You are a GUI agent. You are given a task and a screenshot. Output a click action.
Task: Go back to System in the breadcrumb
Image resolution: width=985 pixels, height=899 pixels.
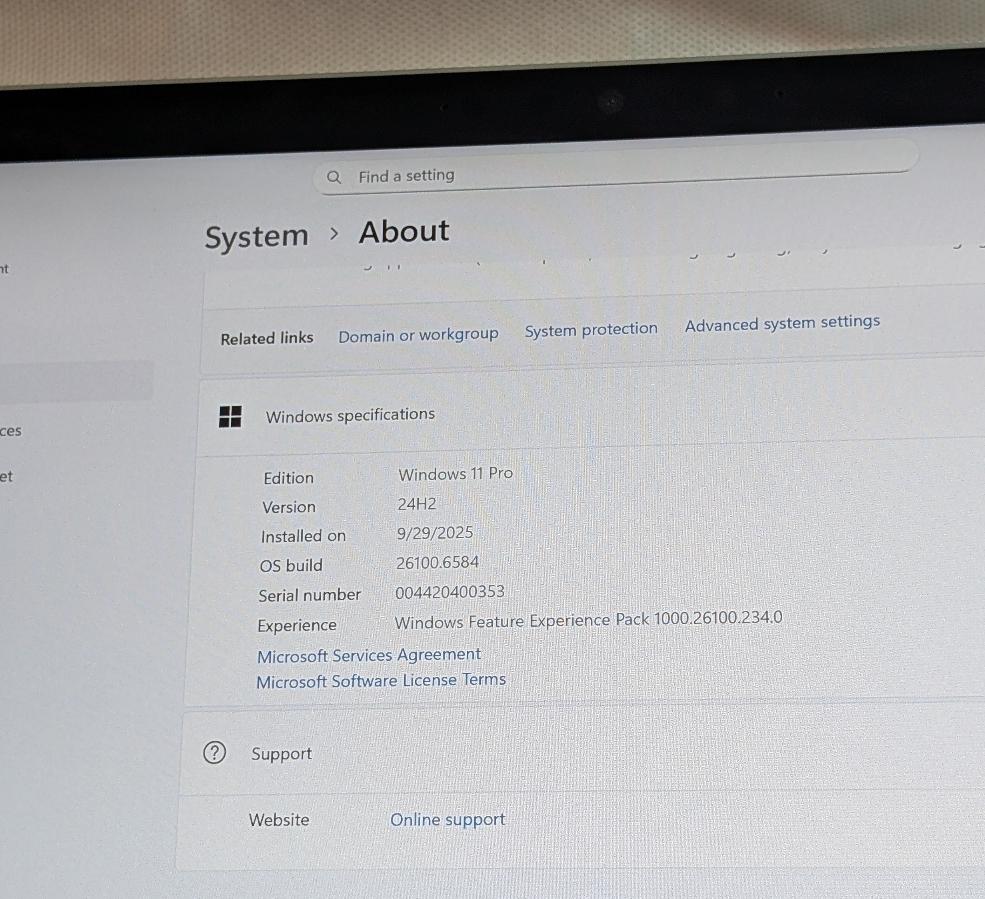[x=257, y=237]
